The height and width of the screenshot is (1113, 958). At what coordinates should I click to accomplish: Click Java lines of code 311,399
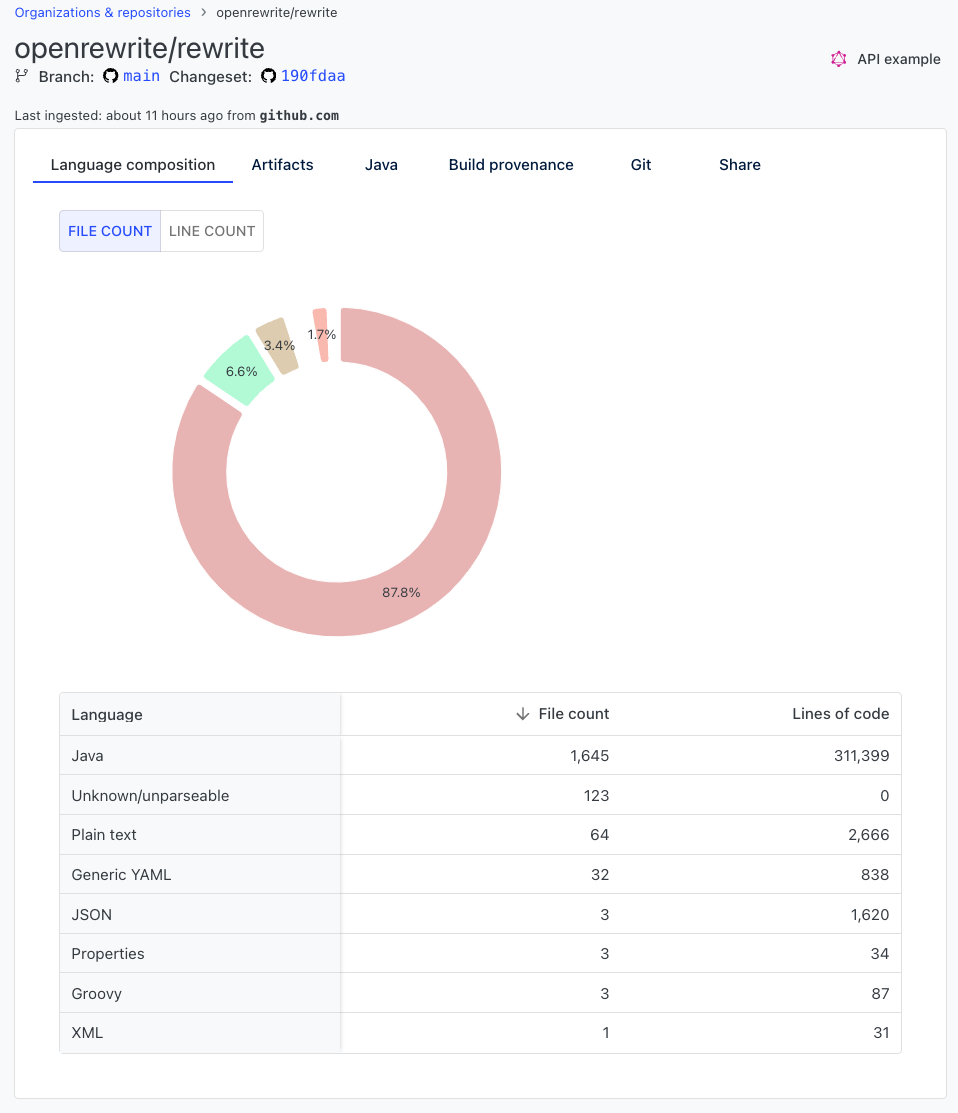pyautogui.click(x=861, y=755)
